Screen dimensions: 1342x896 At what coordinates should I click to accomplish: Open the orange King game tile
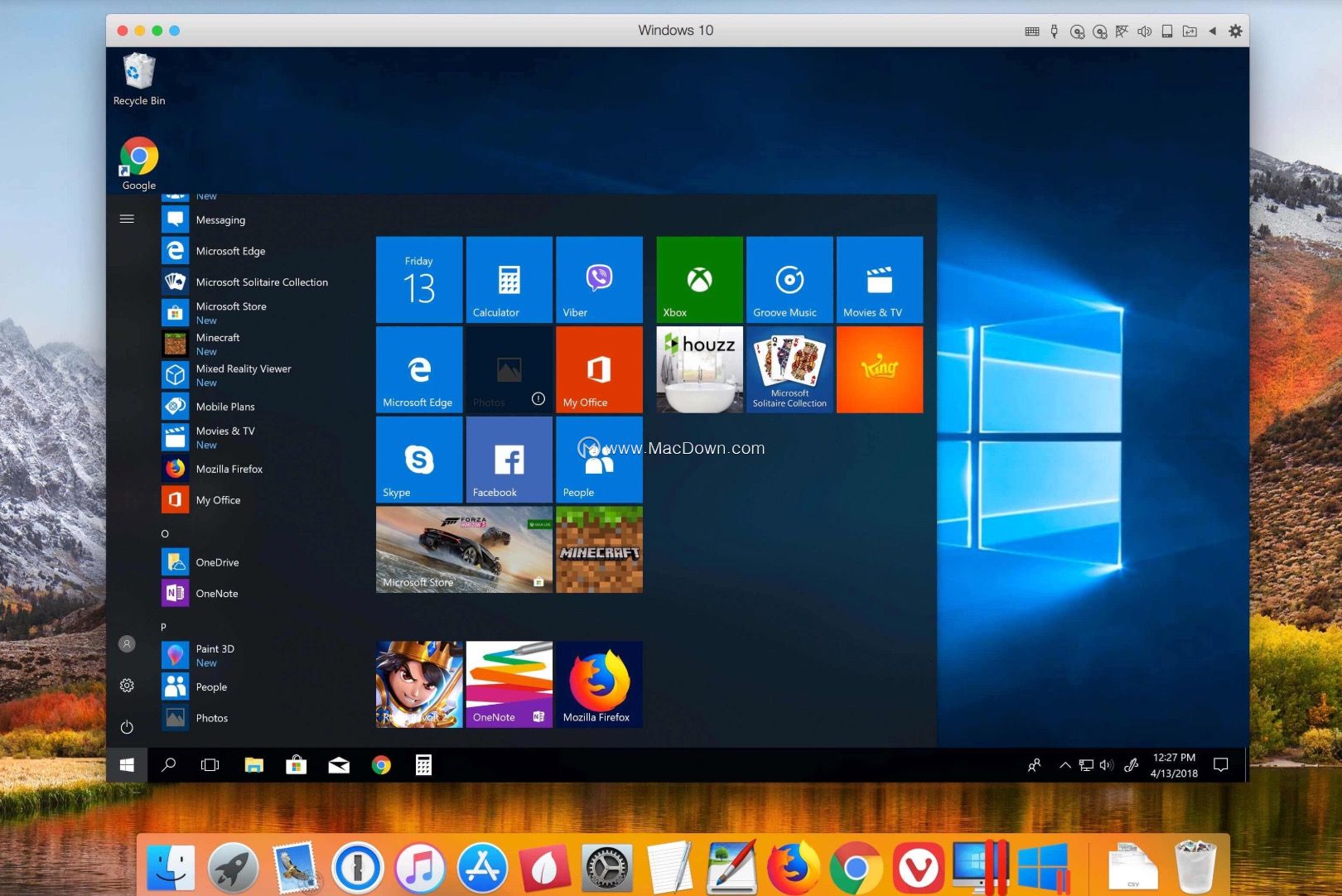pyautogui.click(x=879, y=369)
